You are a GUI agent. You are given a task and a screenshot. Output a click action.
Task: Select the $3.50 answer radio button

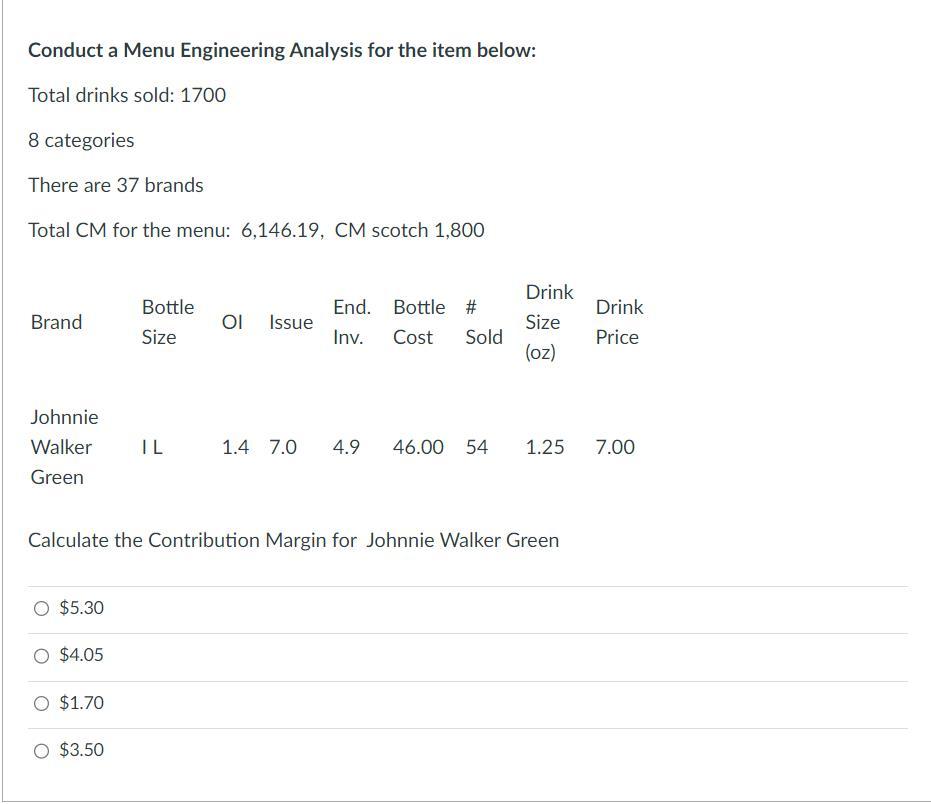pos(40,749)
